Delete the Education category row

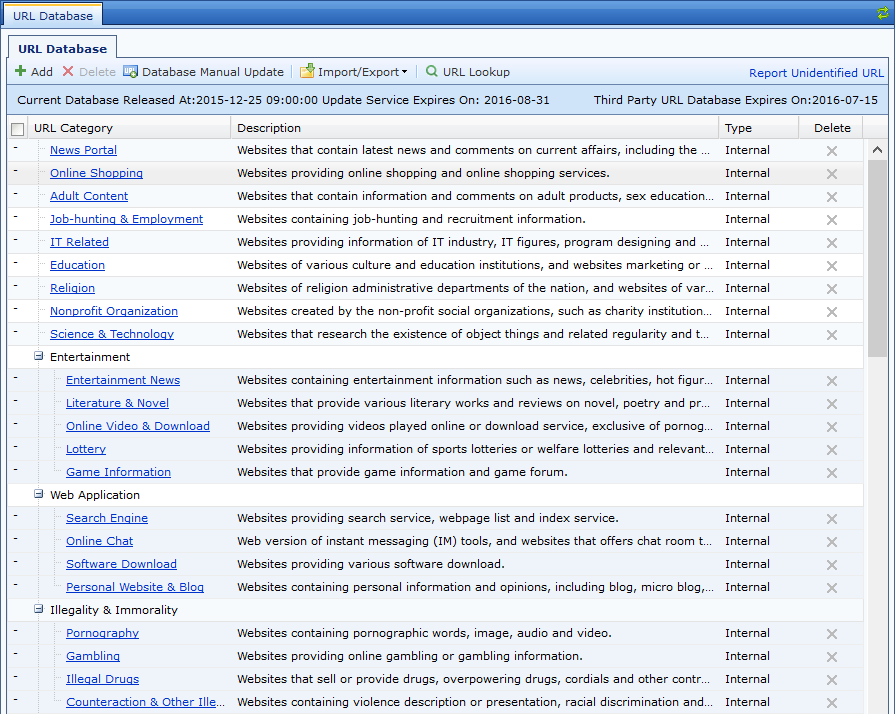click(832, 265)
